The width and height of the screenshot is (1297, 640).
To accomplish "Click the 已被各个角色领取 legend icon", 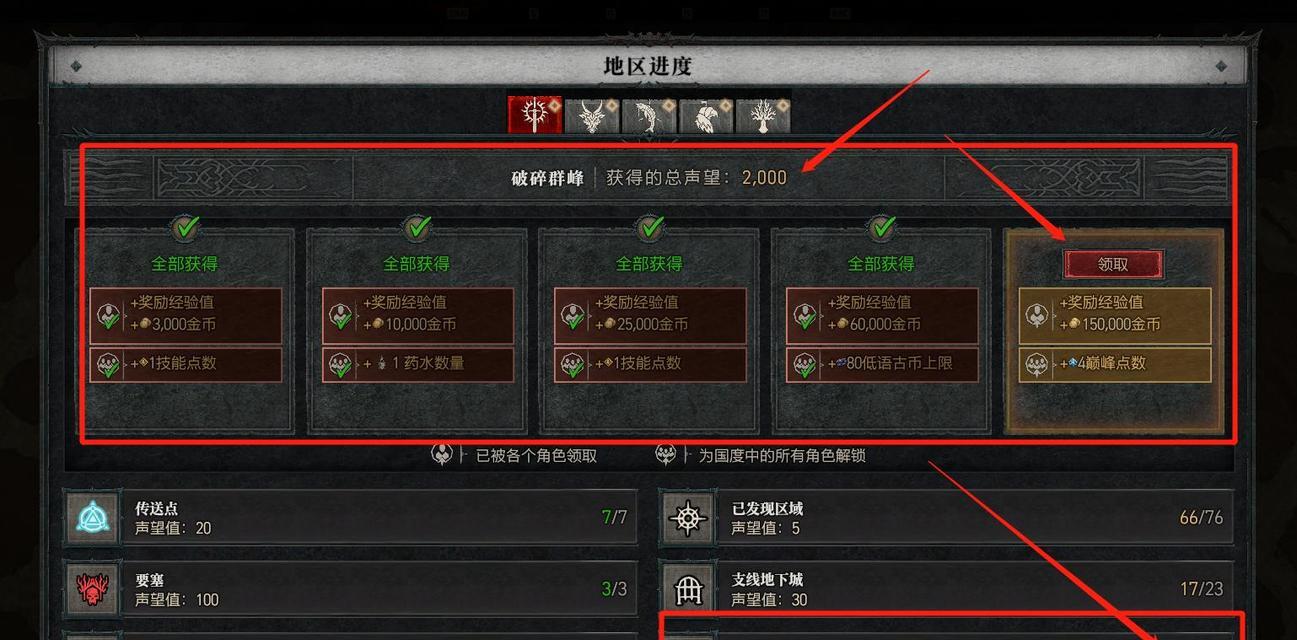I will [x=442, y=454].
